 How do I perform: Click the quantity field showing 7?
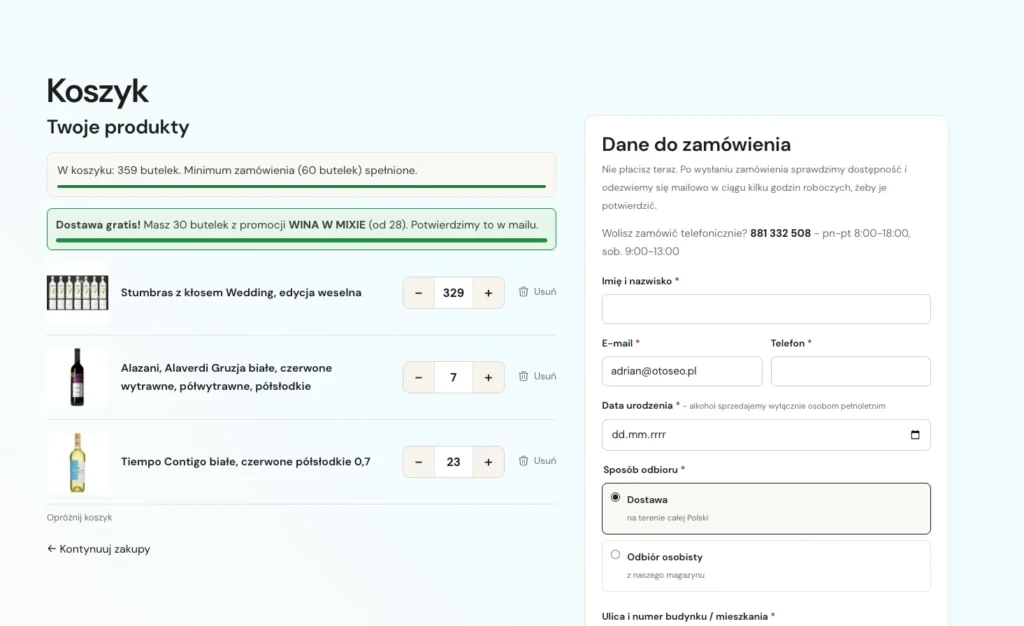pyautogui.click(x=453, y=377)
